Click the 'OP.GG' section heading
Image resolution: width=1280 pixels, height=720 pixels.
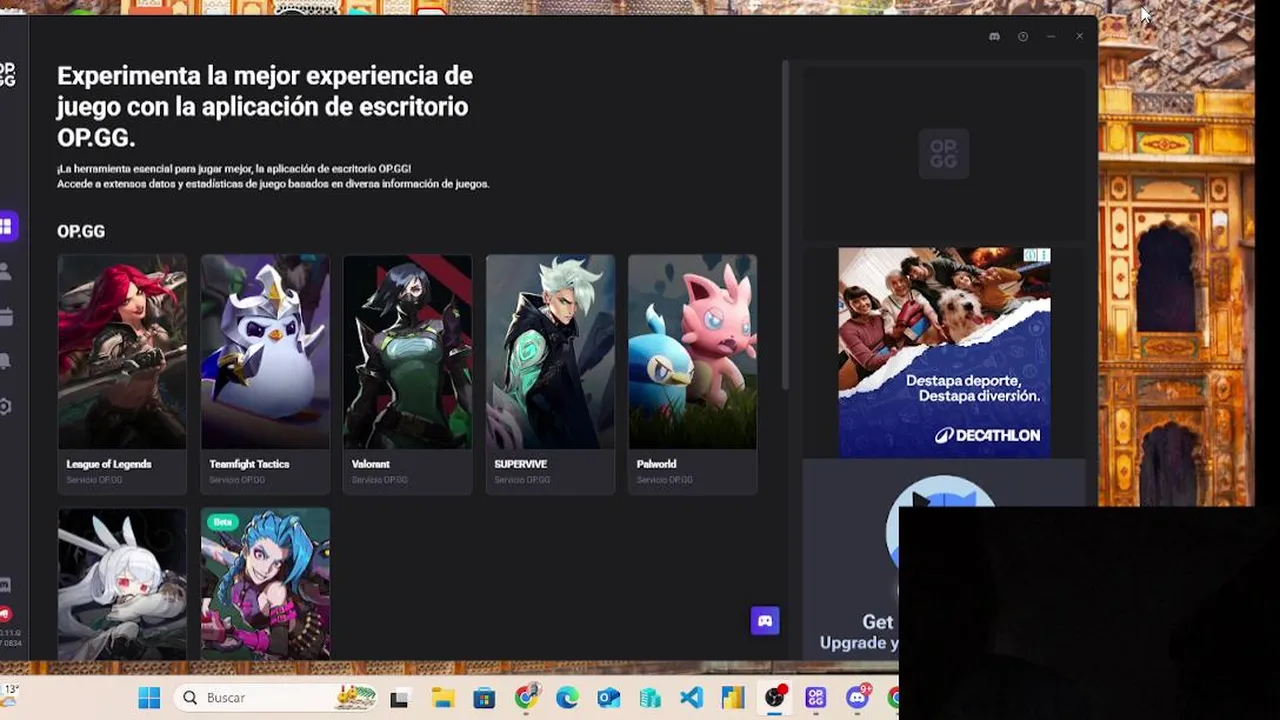tap(81, 231)
